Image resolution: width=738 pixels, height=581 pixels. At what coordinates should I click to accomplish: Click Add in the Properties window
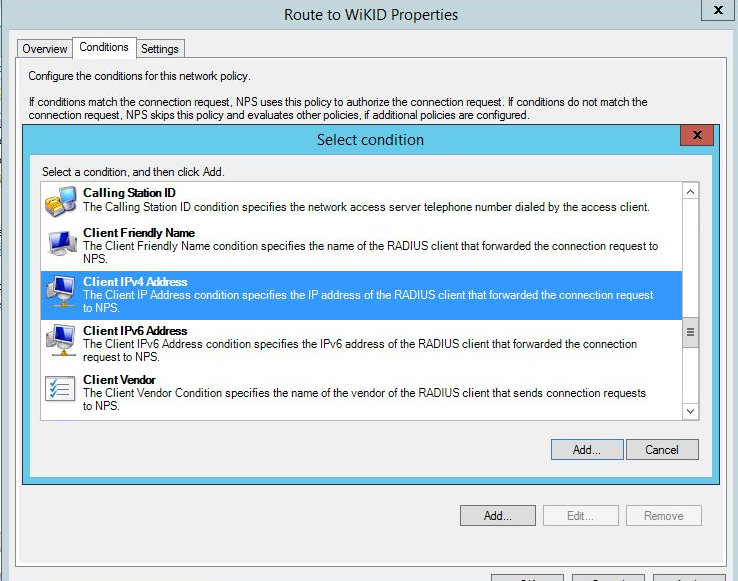(x=498, y=516)
